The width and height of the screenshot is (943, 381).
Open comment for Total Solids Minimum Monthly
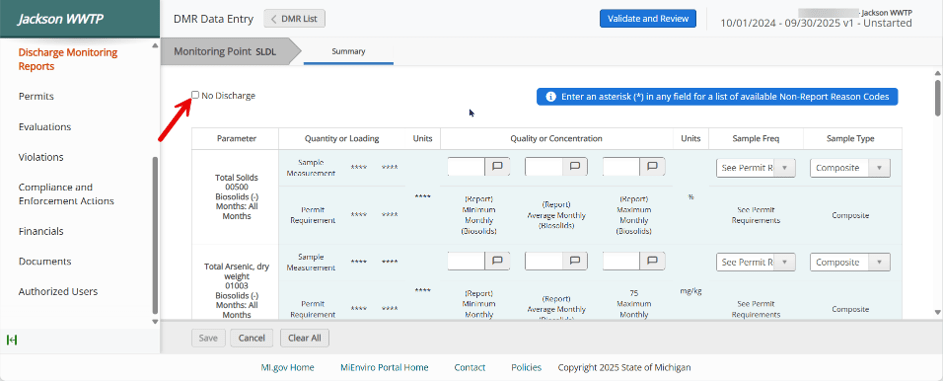(497, 167)
